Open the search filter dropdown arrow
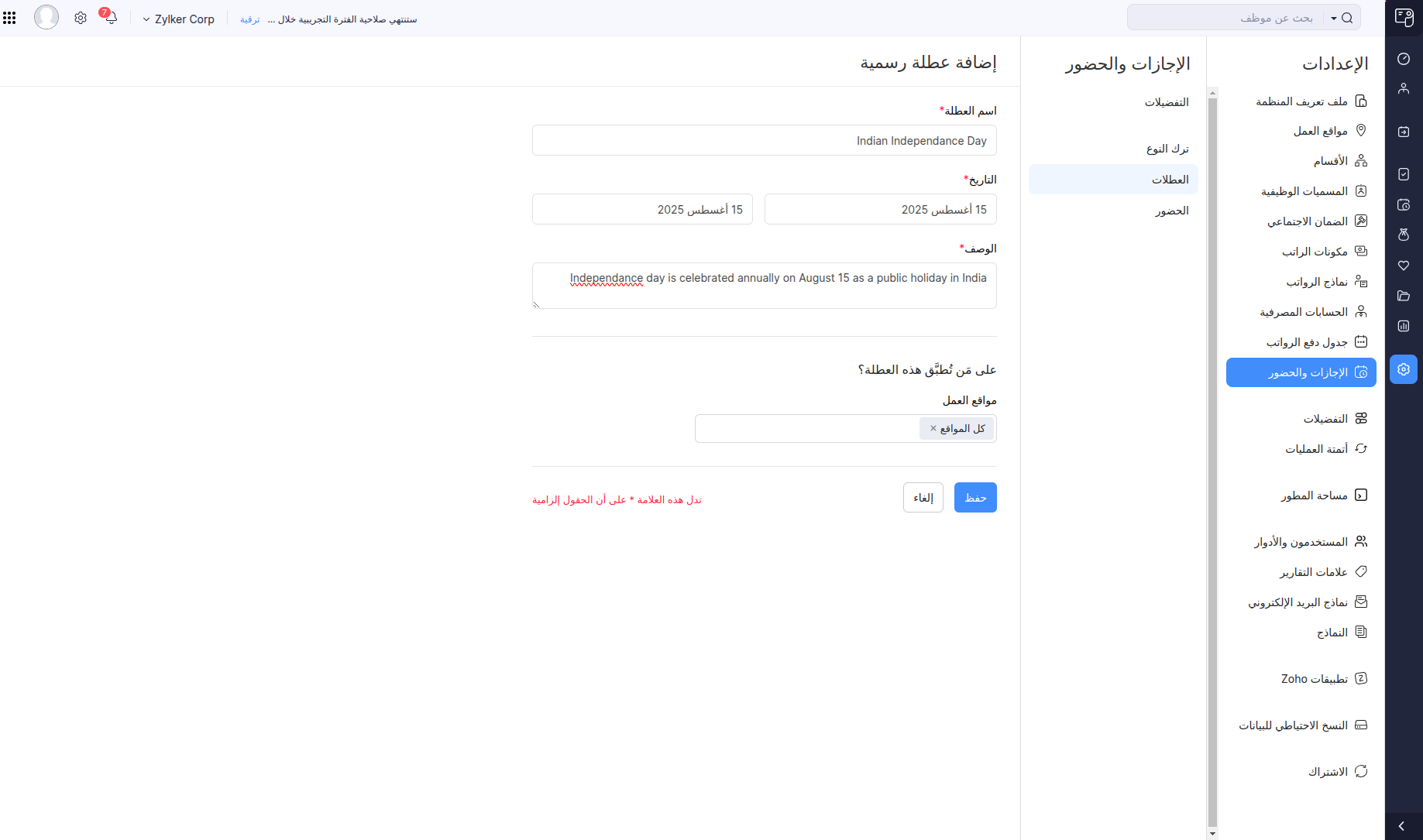Screen dimensions: 1423x840 [x=1334, y=19]
